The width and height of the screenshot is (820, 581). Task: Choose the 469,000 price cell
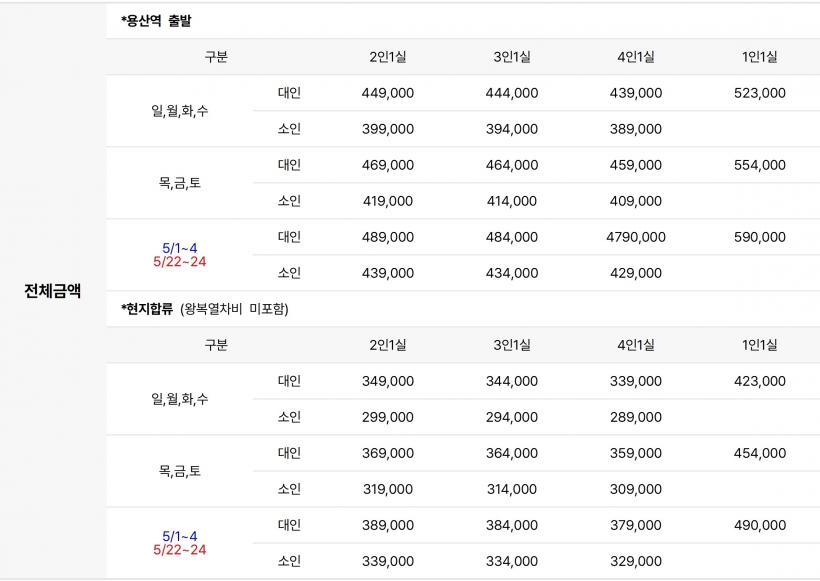pyautogui.click(x=387, y=165)
